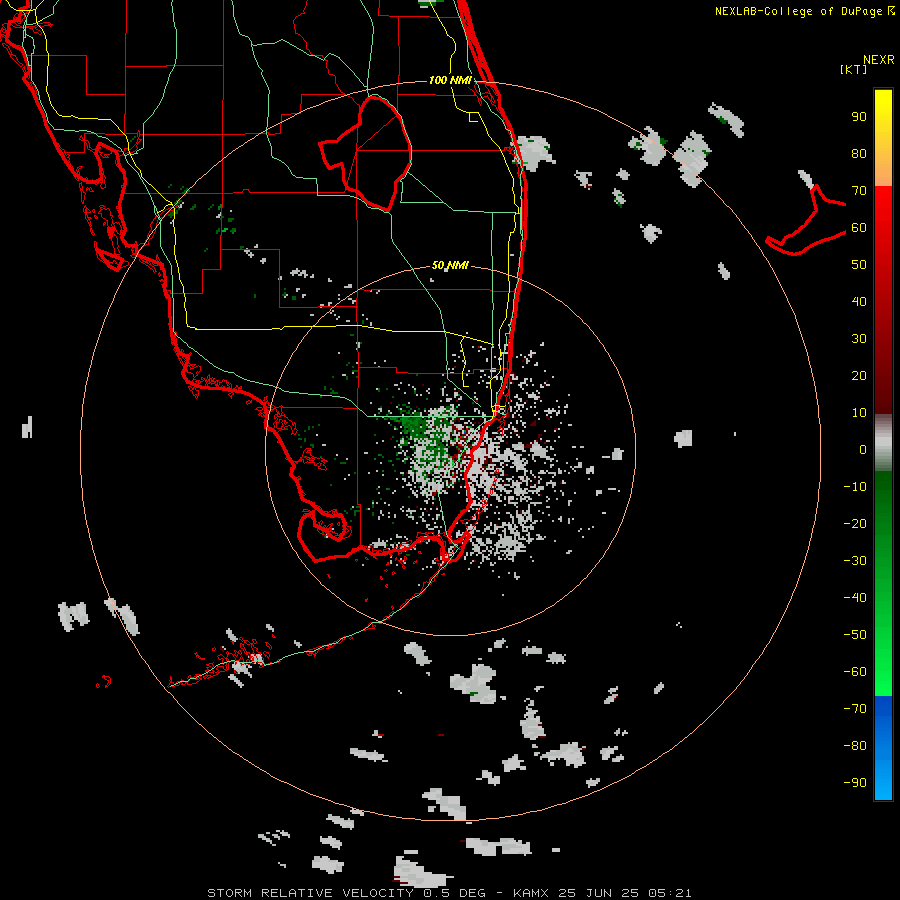The image size is (900, 900).
Task: Click the -40 value on the color scale
Action: click(855, 598)
